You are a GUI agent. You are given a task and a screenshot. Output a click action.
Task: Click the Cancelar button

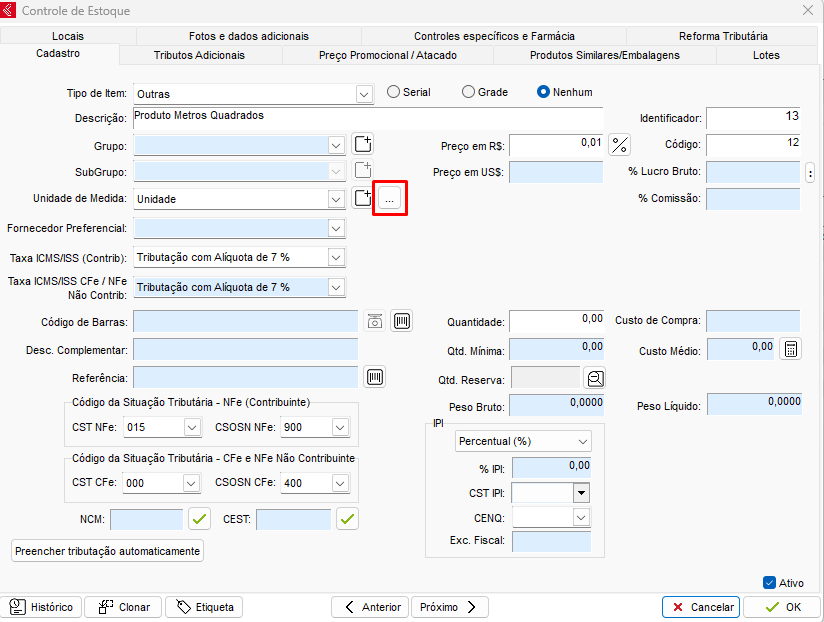click(x=701, y=607)
